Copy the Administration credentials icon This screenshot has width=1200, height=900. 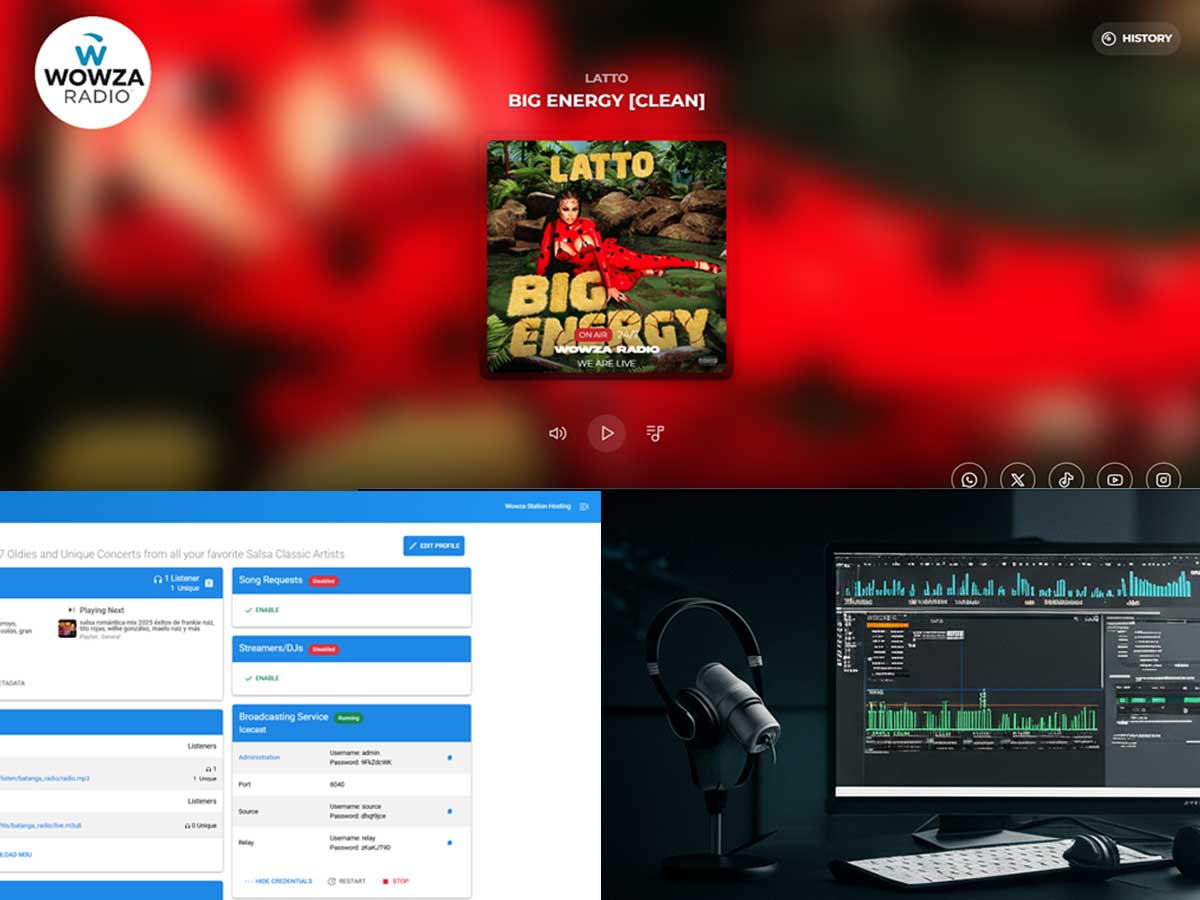click(449, 758)
